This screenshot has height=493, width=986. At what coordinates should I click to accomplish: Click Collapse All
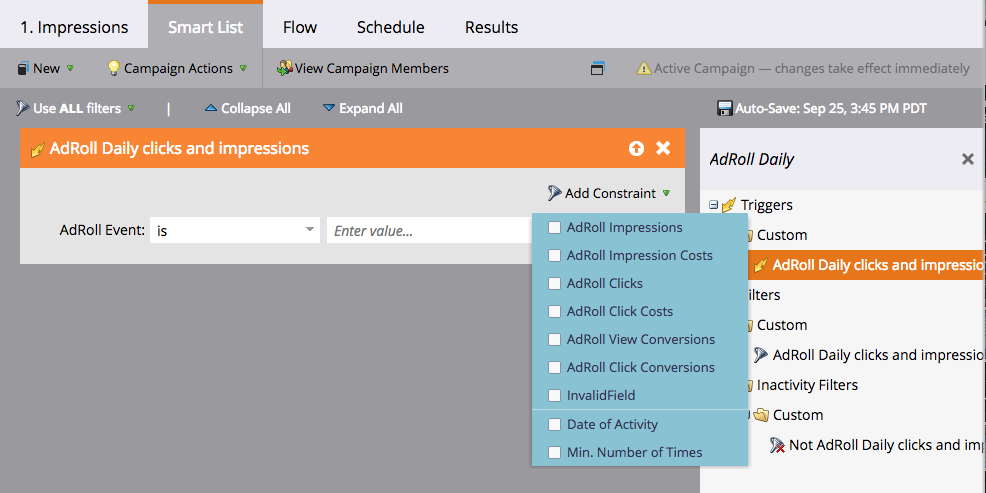pos(248,108)
